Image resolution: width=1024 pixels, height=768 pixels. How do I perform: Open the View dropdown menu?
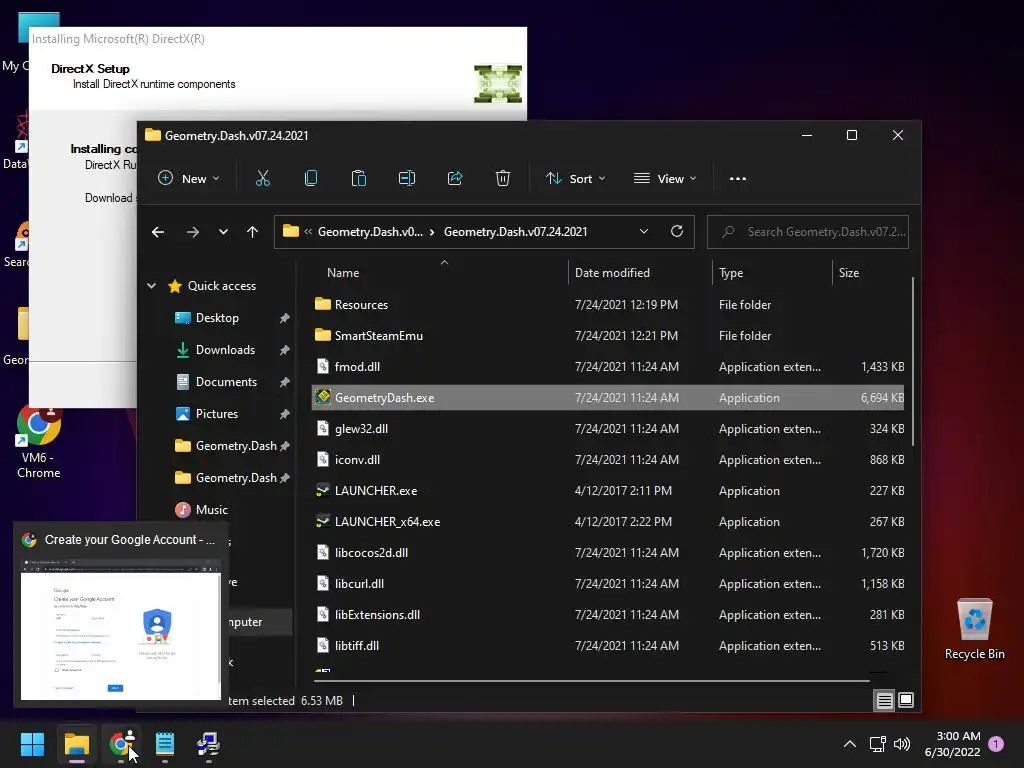click(x=665, y=178)
